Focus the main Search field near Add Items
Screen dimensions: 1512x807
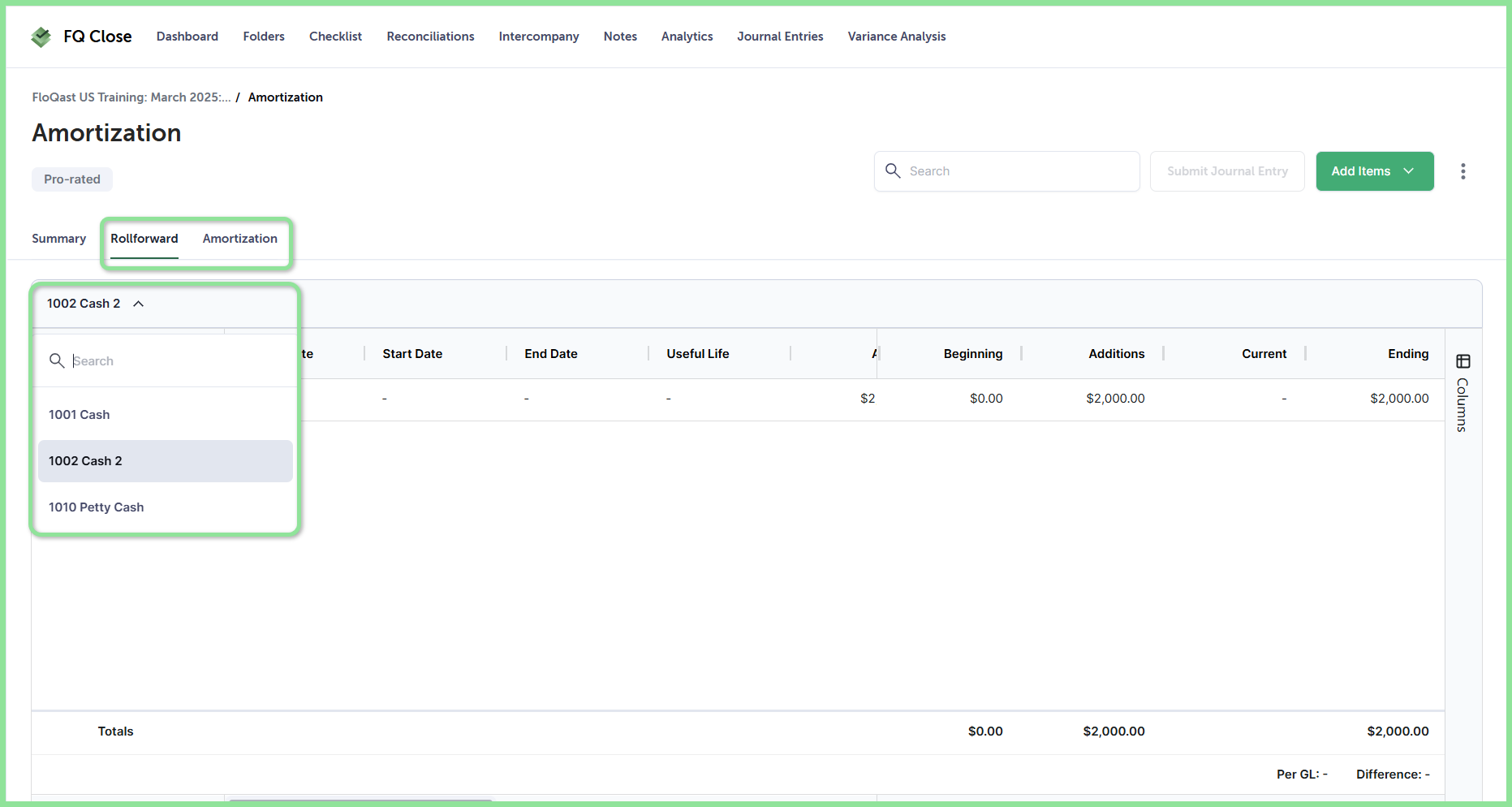(x=1006, y=171)
